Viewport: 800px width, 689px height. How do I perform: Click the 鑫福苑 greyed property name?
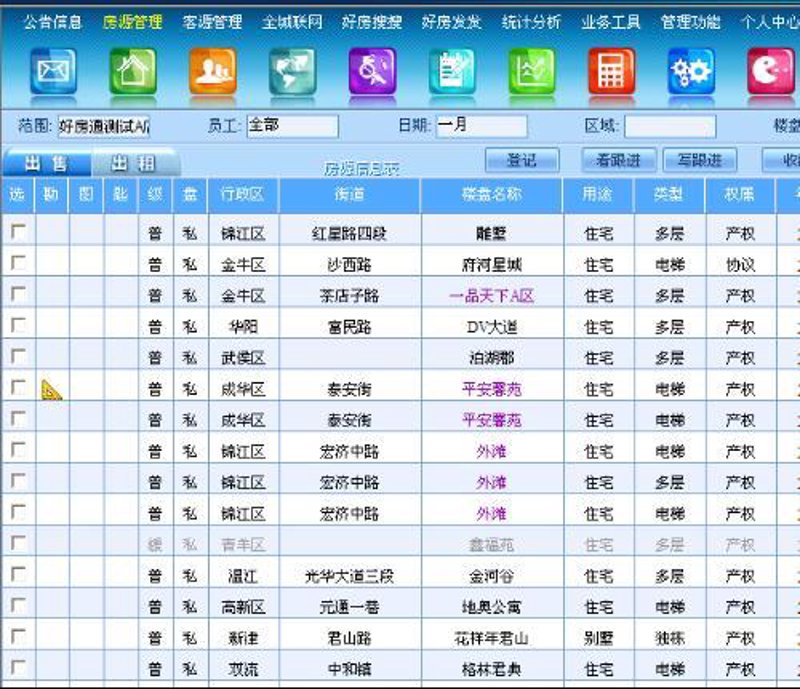(x=491, y=546)
